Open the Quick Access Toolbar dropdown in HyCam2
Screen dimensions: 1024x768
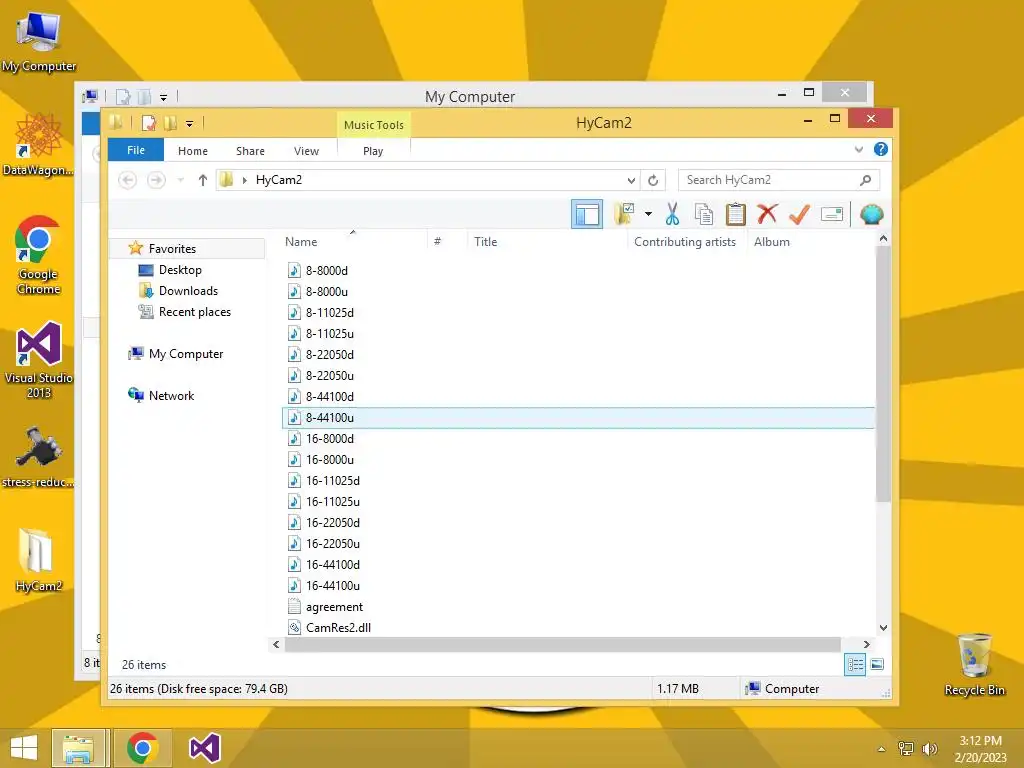pyautogui.click(x=189, y=123)
